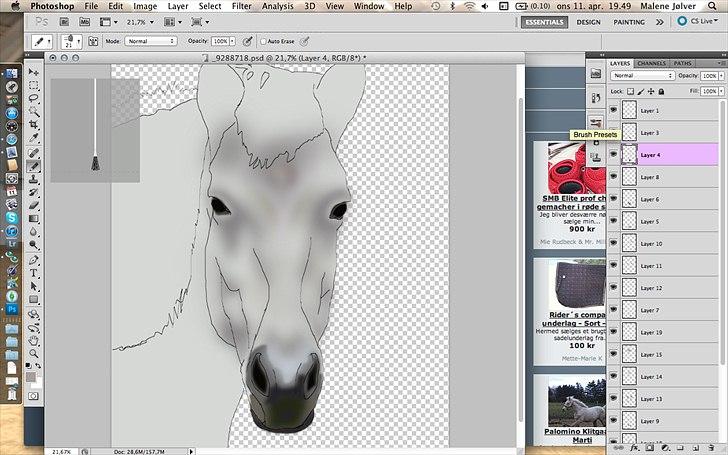Select the Rectangular Marquee tool
This screenshot has width=728, height=455.
pos(34,86)
